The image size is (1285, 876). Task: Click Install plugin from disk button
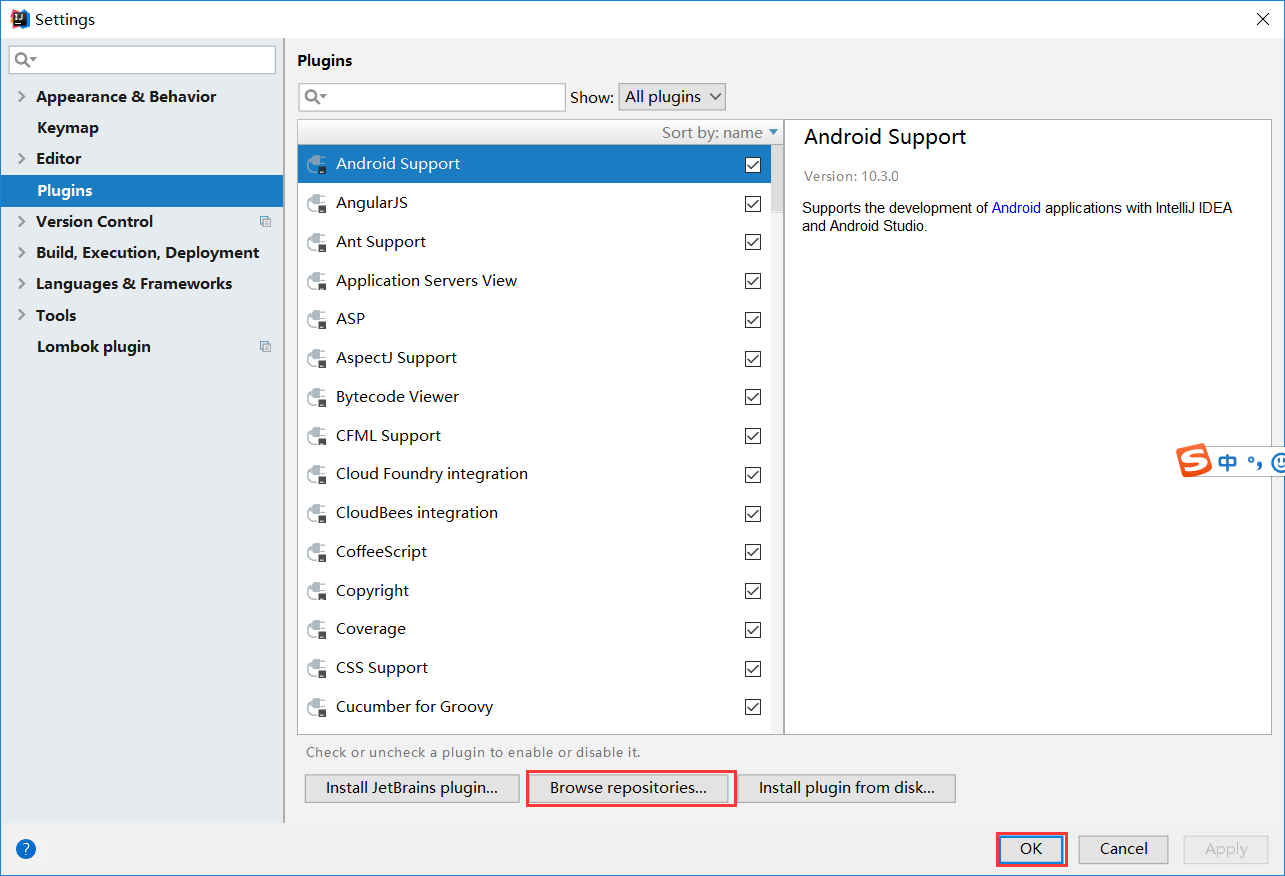pyautogui.click(x=846, y=788)
